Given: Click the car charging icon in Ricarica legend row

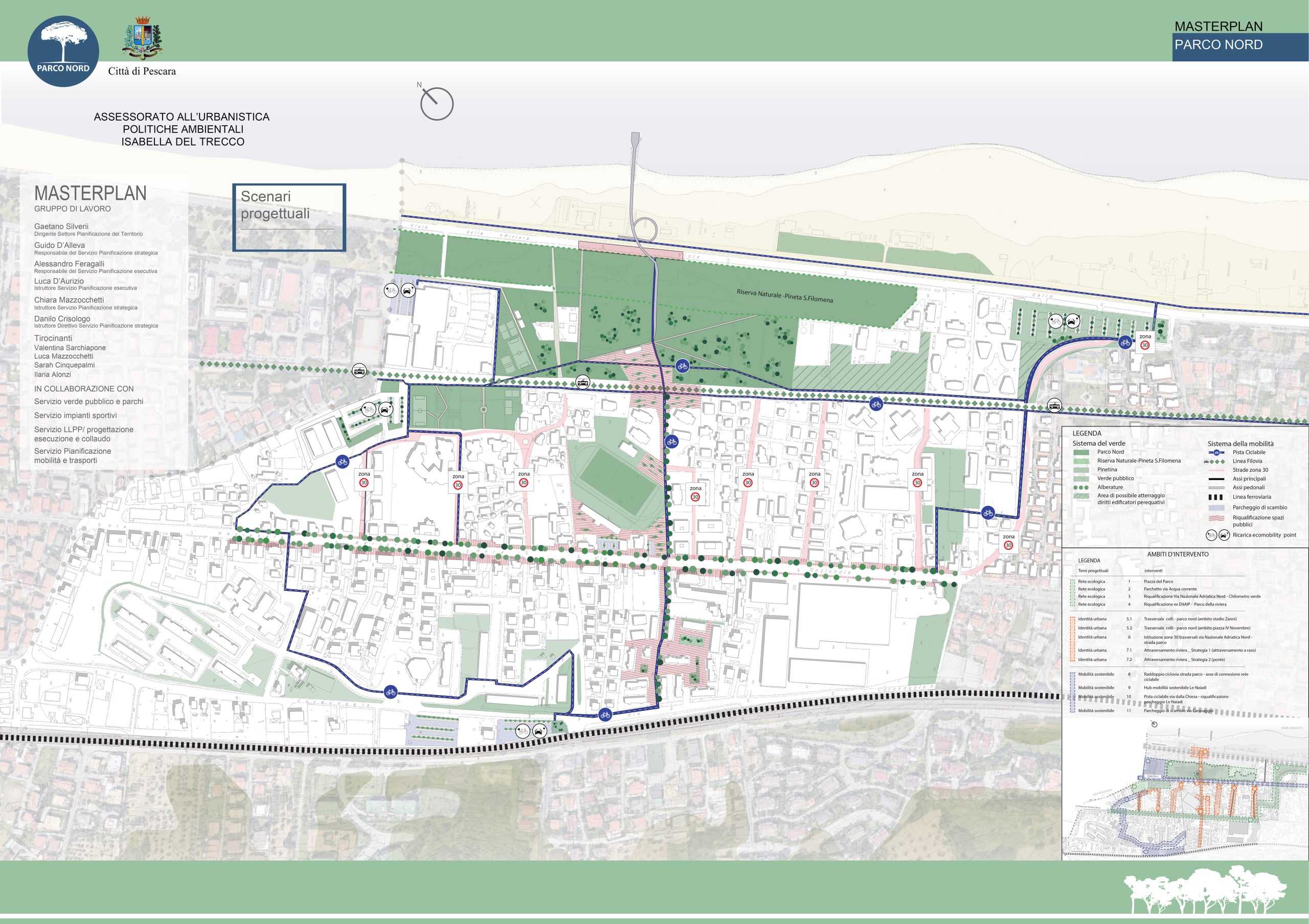Looking at the screenshot, I should coord(1224,535).
